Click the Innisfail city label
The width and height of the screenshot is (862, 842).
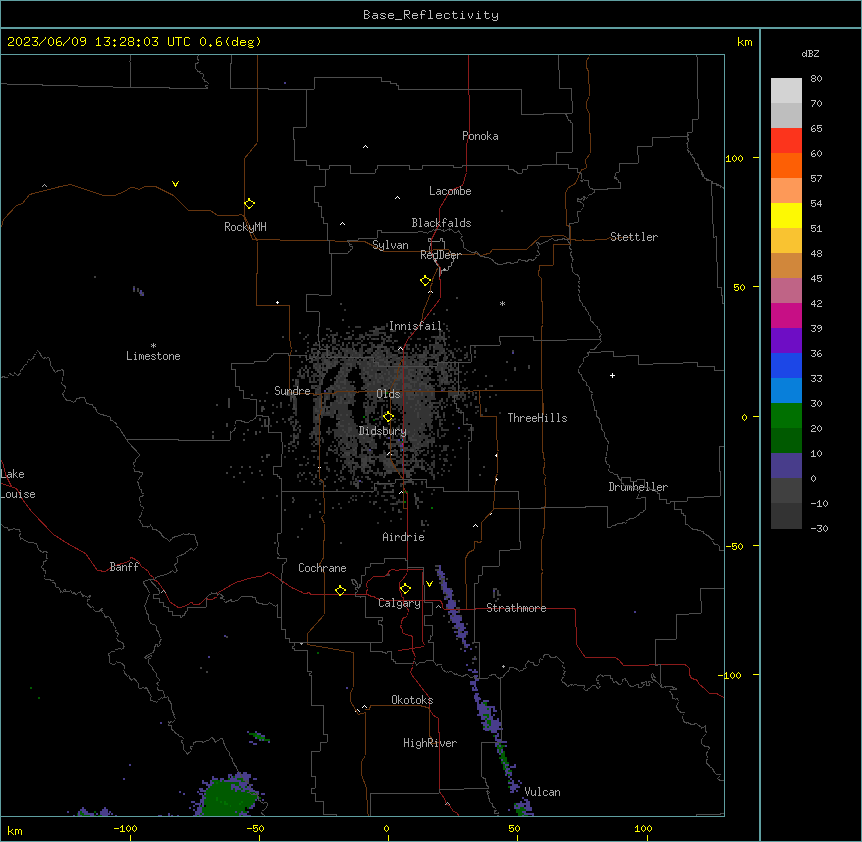click(415, 326)
